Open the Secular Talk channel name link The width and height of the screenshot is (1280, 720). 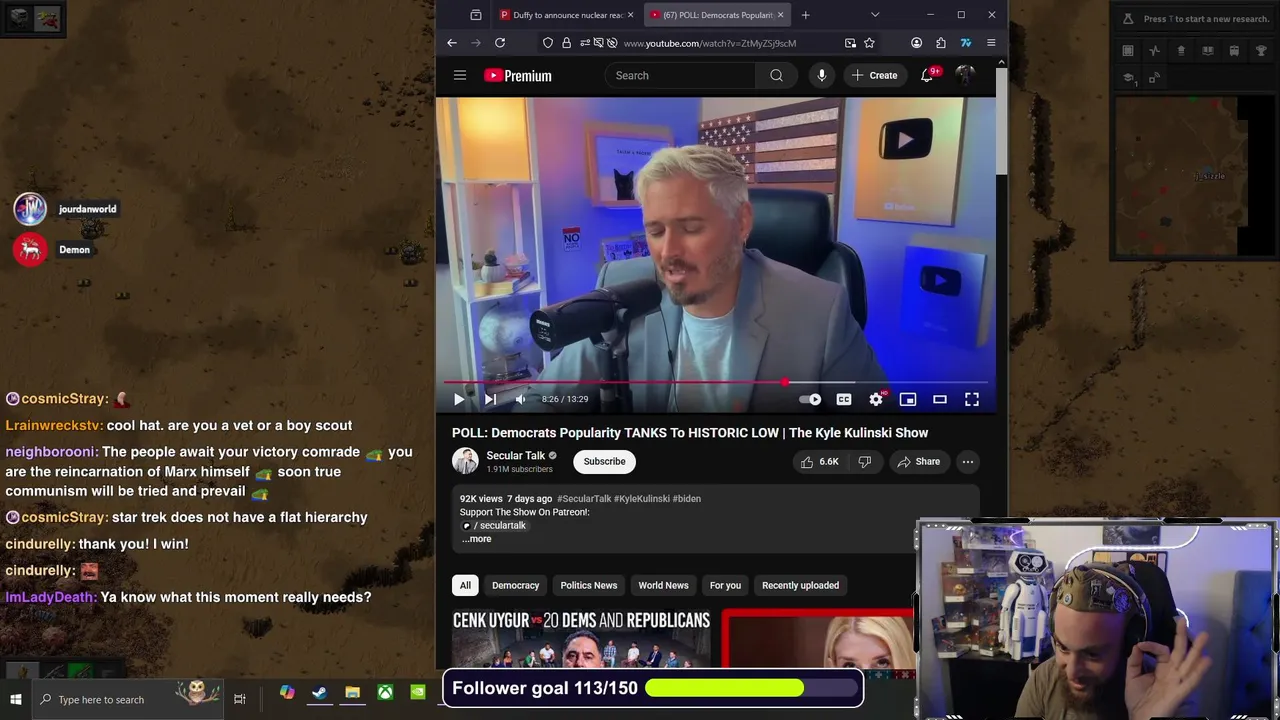point(515,455)
